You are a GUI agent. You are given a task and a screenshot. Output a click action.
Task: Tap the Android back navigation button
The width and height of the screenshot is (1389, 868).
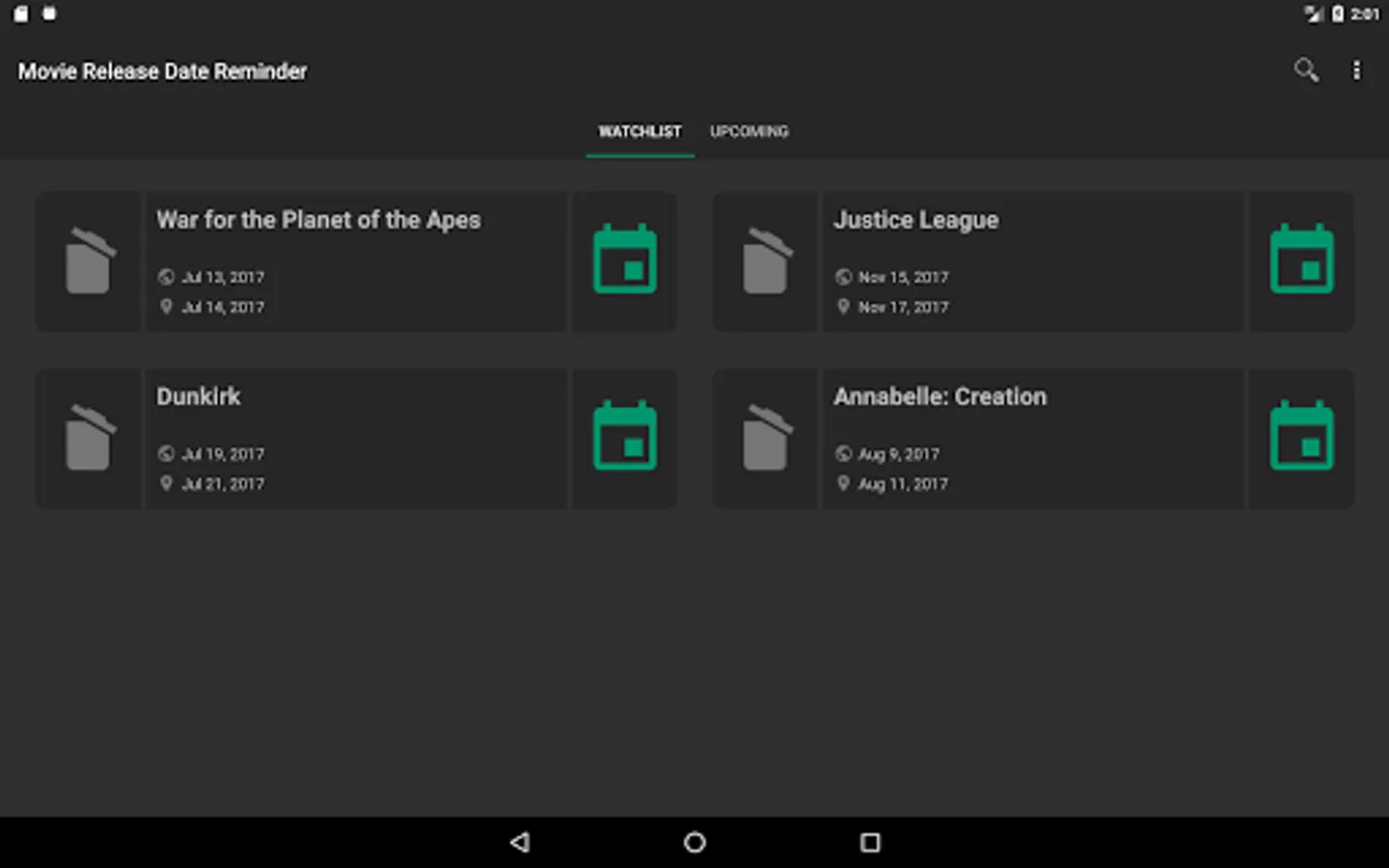[520, 842]
